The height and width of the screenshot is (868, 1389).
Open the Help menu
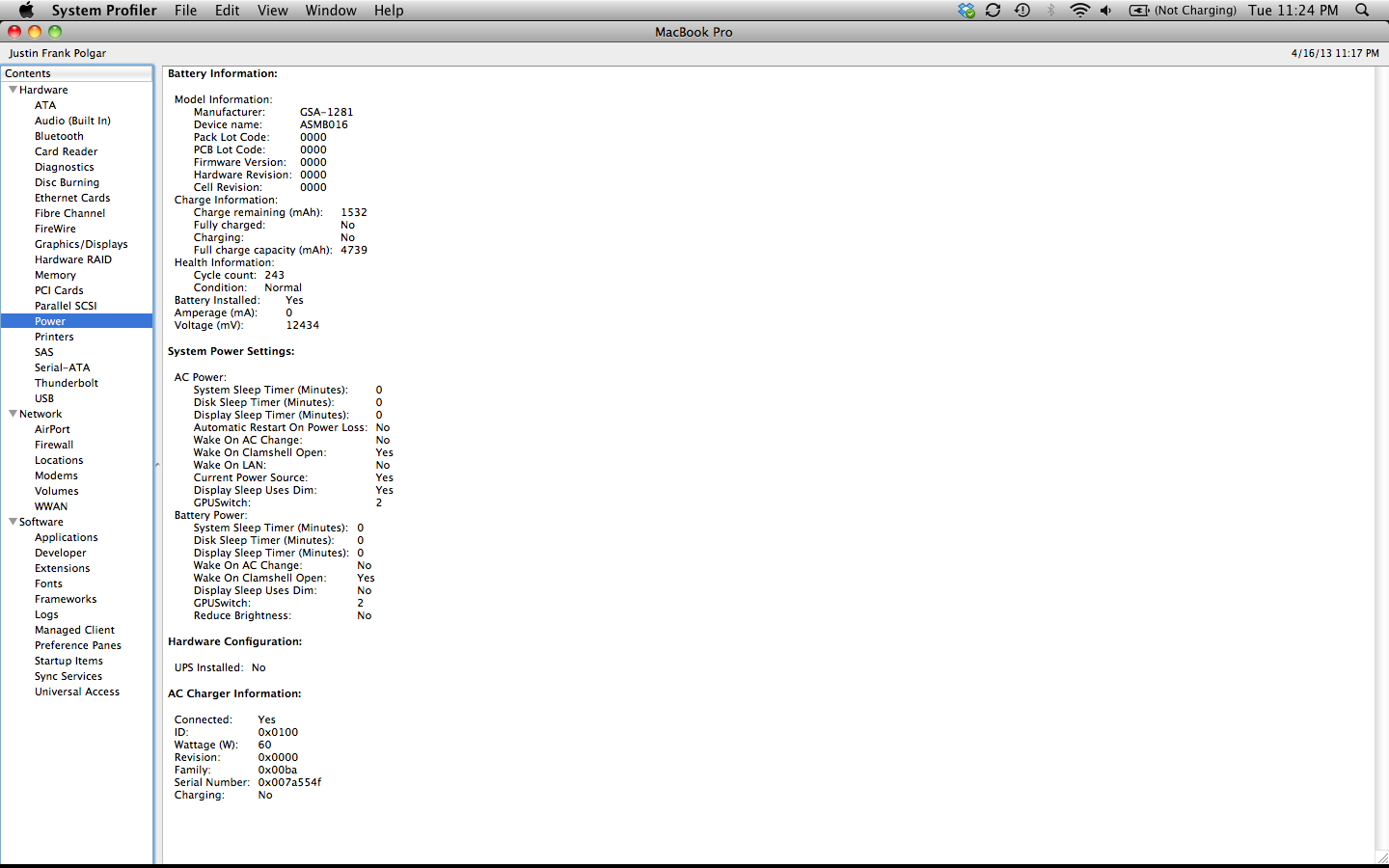coord(389,10)
